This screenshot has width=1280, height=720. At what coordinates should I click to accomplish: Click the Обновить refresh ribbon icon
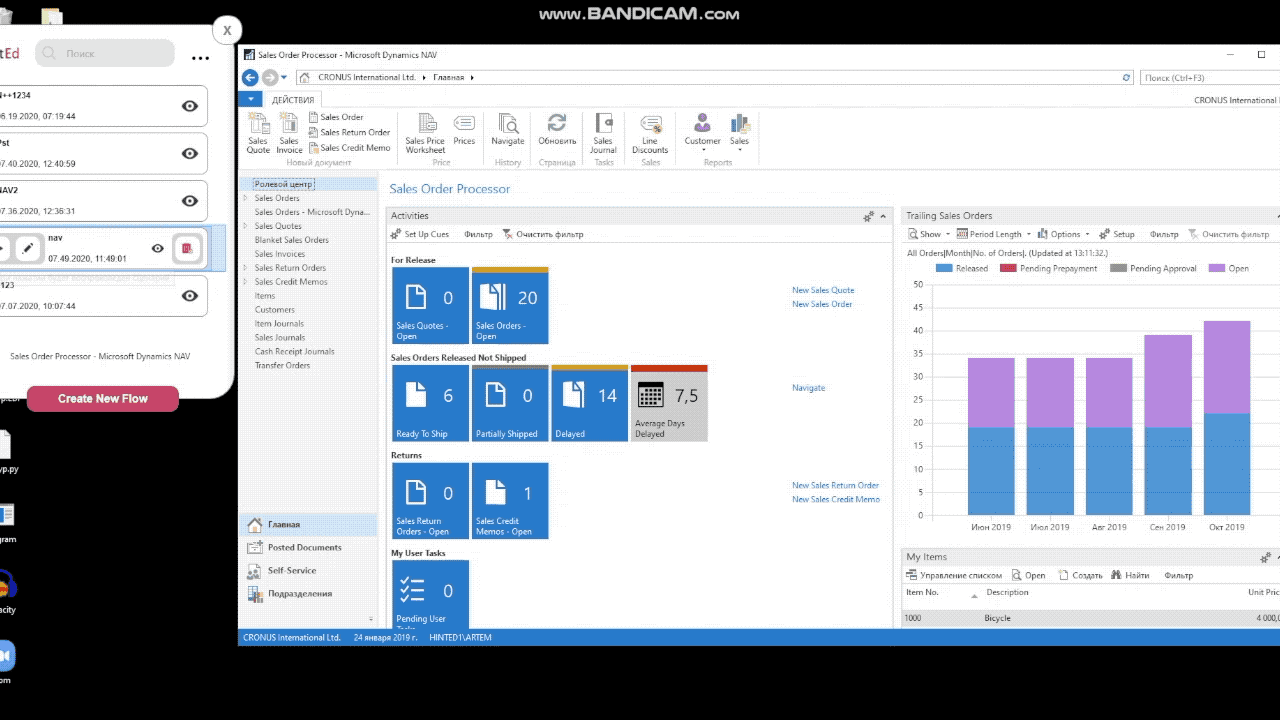pyautogui.click(x=557, y=130)
